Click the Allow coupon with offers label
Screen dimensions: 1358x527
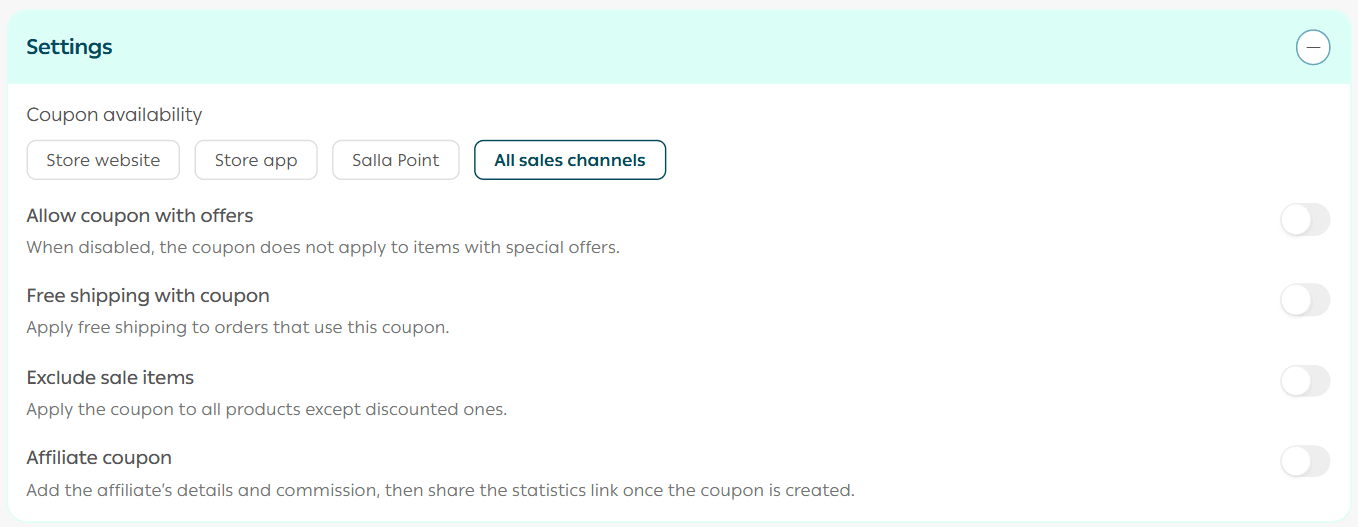click(x=140, y=216)
